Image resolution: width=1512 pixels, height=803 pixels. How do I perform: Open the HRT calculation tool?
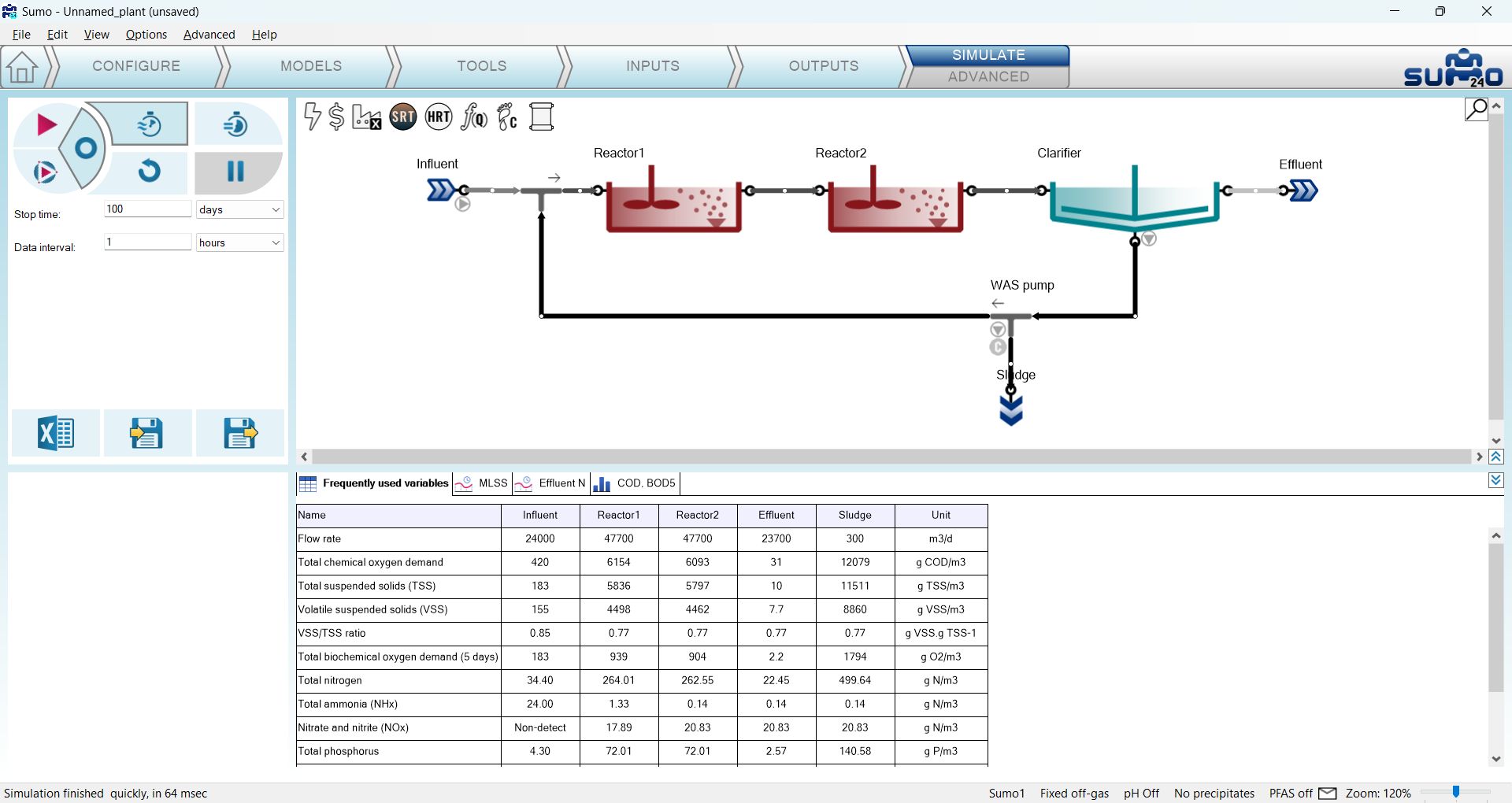pos(439,117)
